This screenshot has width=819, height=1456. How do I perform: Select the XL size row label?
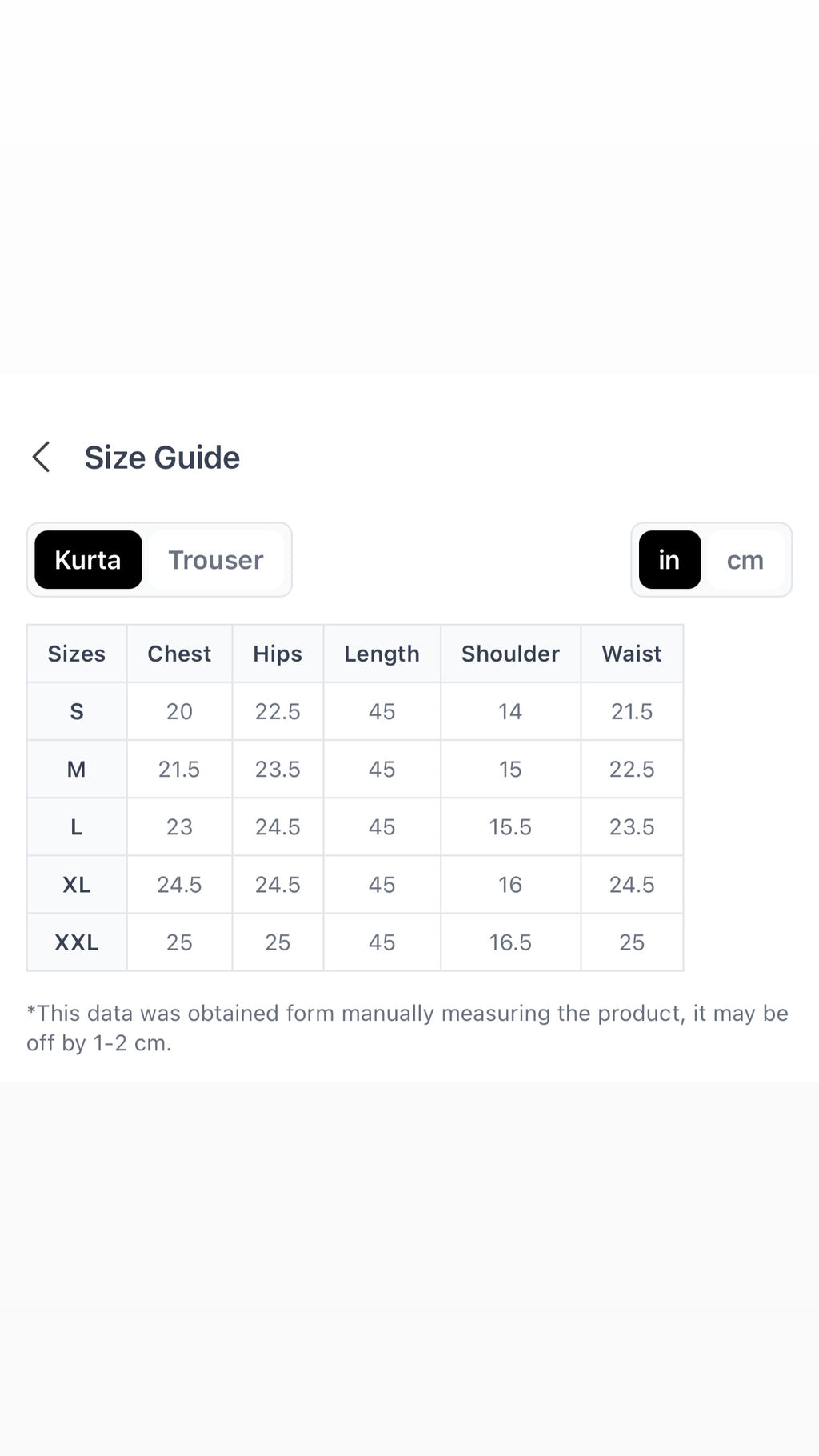coord(77,884)
